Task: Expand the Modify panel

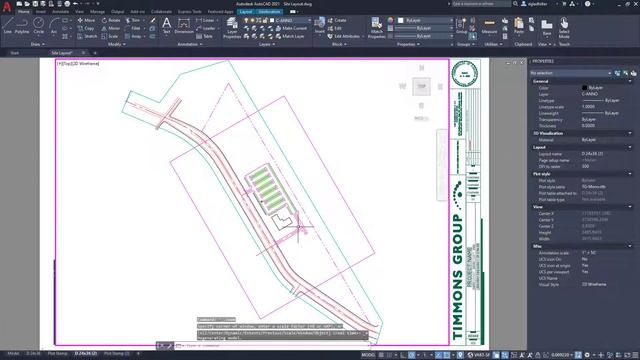Action: (116, 44)
